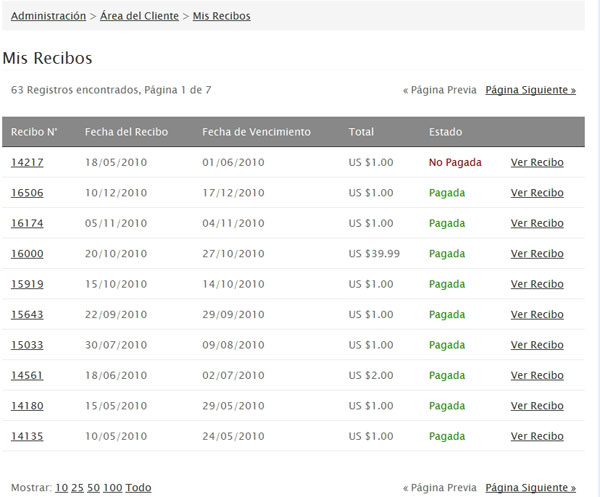The width and height of the screenshot is (600, 497).
Task: Click receipt date 18/05/2010
Action: (116, 163)
